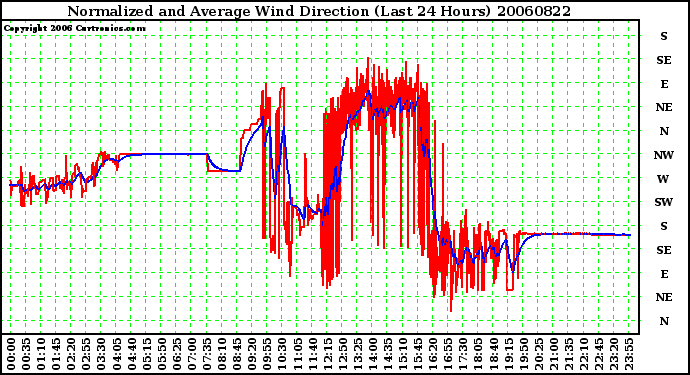Click the '08:10' time axis label
Image resolution: width=690 pixels, height=375 pixels.
tap(221, 354)
